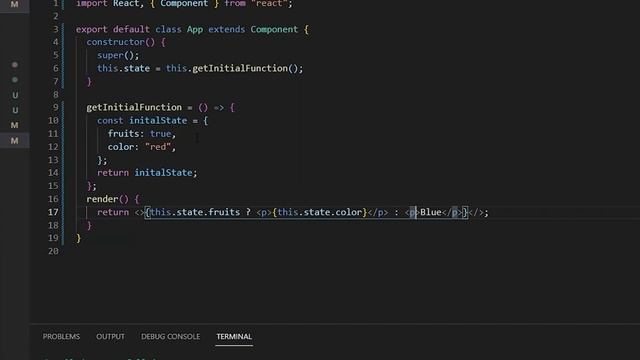Click 'render' method name on line 16
This screenshot has height=360, width=640.
pos(102,199)
